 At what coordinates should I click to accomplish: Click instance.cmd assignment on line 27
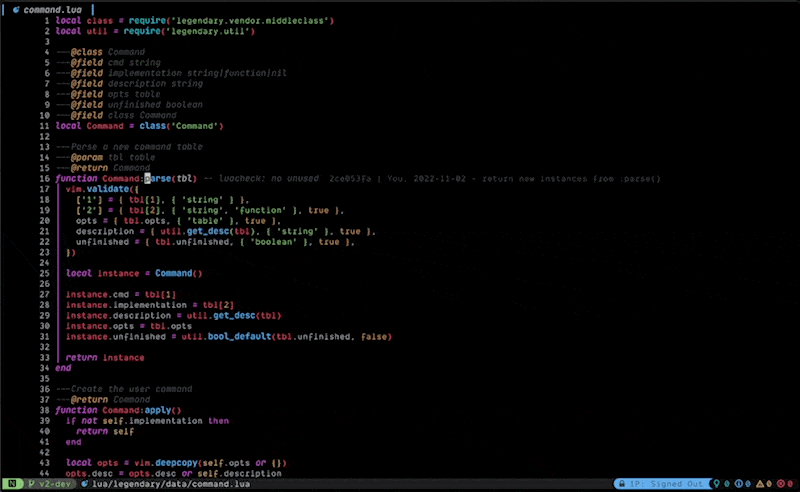click(x=121, y=294)
